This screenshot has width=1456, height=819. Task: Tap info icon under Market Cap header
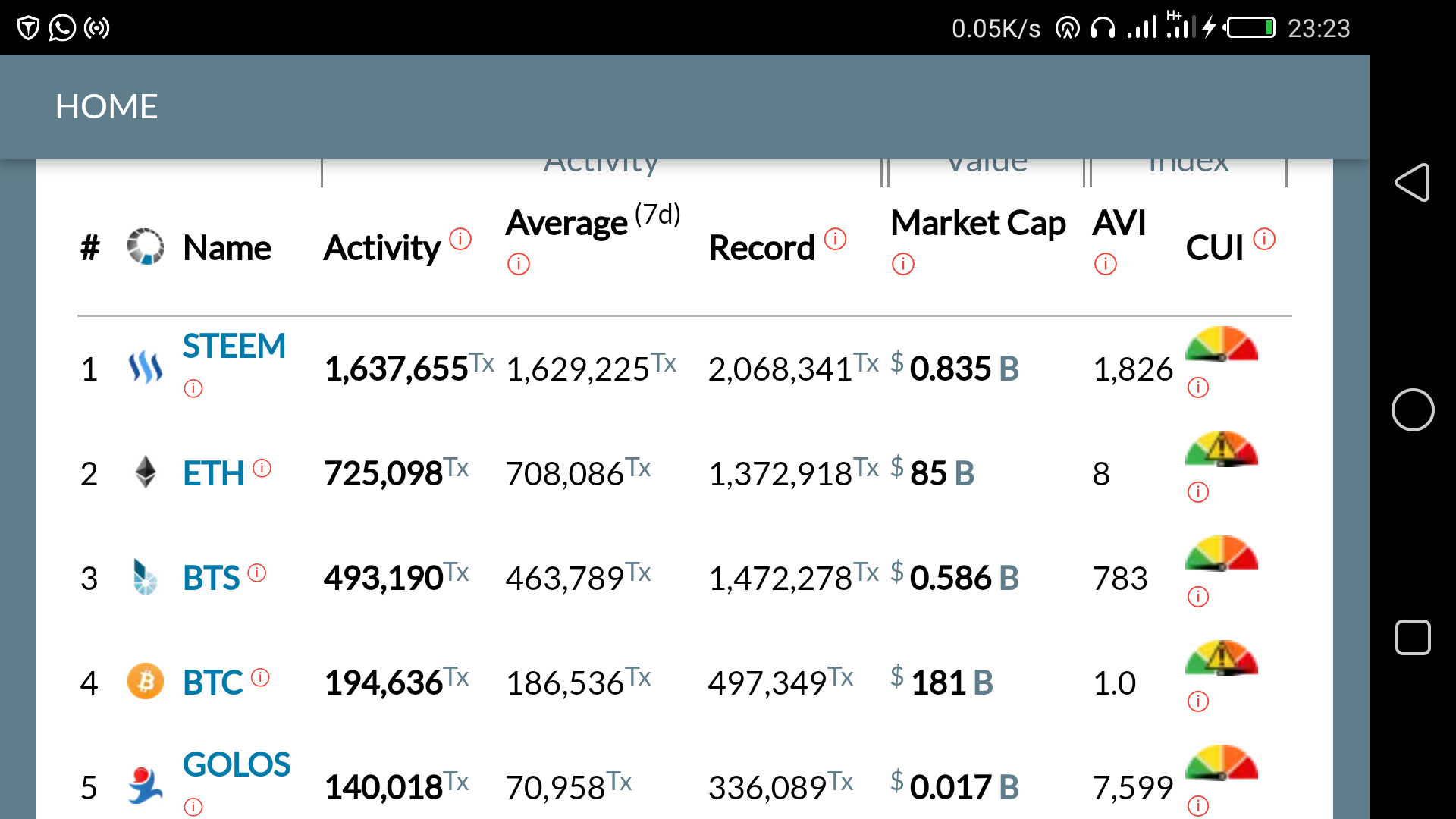tap(902, 264)
